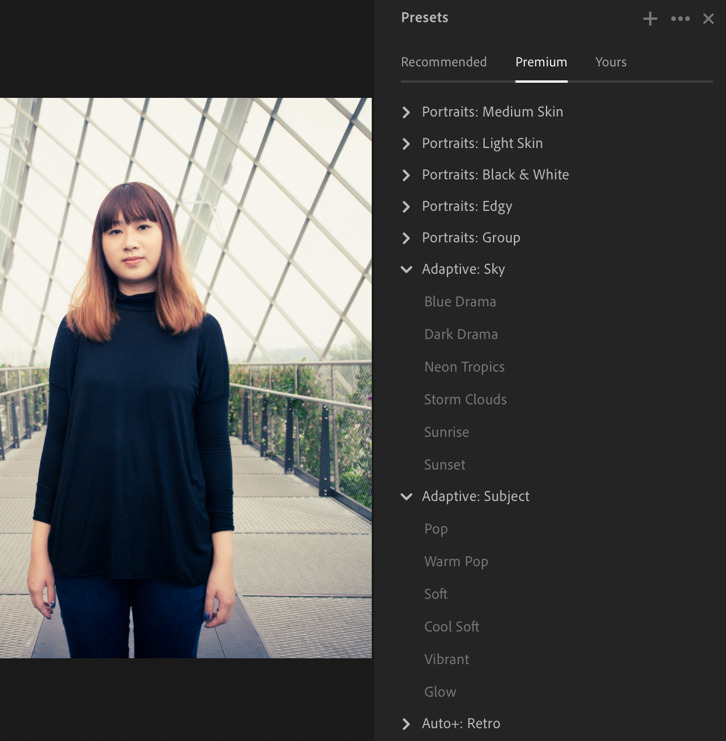Apply the Soft subject preset

435,594
